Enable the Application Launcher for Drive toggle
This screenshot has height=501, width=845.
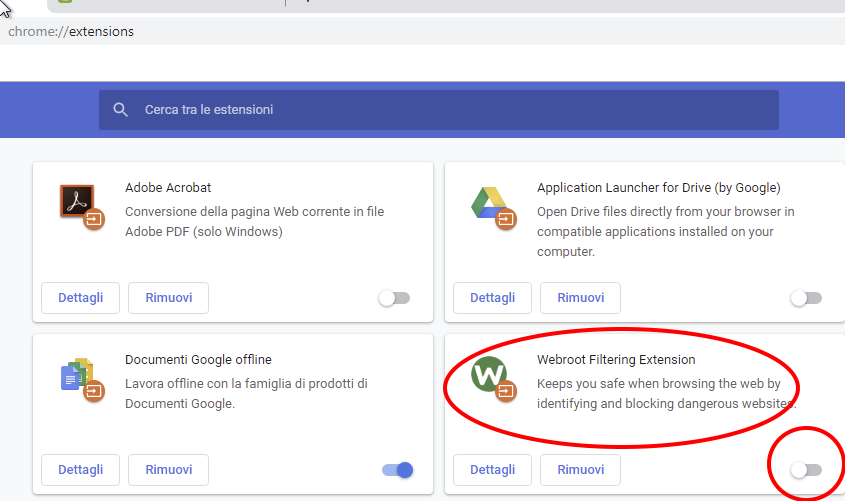(805, 298)
